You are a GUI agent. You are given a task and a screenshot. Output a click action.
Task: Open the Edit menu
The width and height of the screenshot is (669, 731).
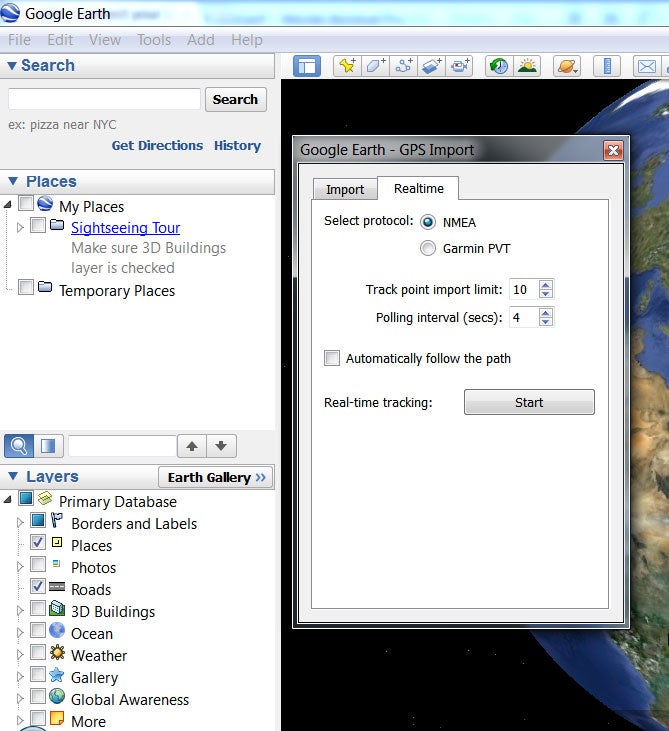(x=60, y=40)
